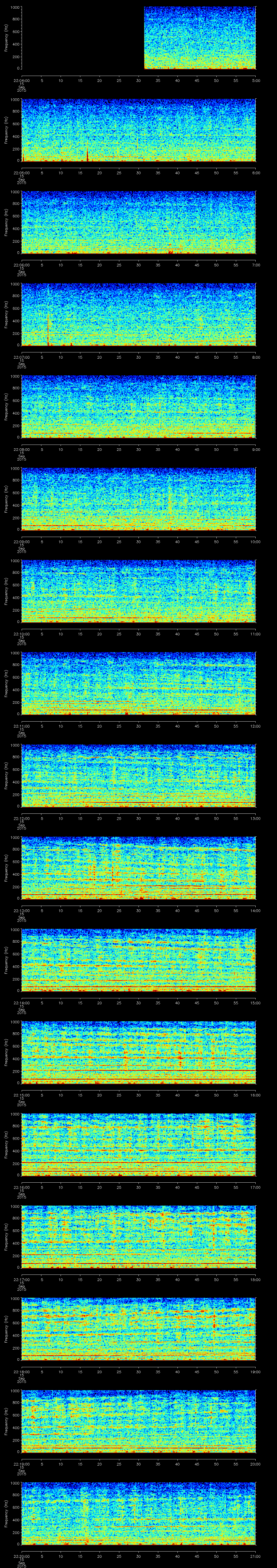The height and width of the screenshot is (1568, 277).
Task: Click the 5:00 end time label
Action: click(256, 80)
